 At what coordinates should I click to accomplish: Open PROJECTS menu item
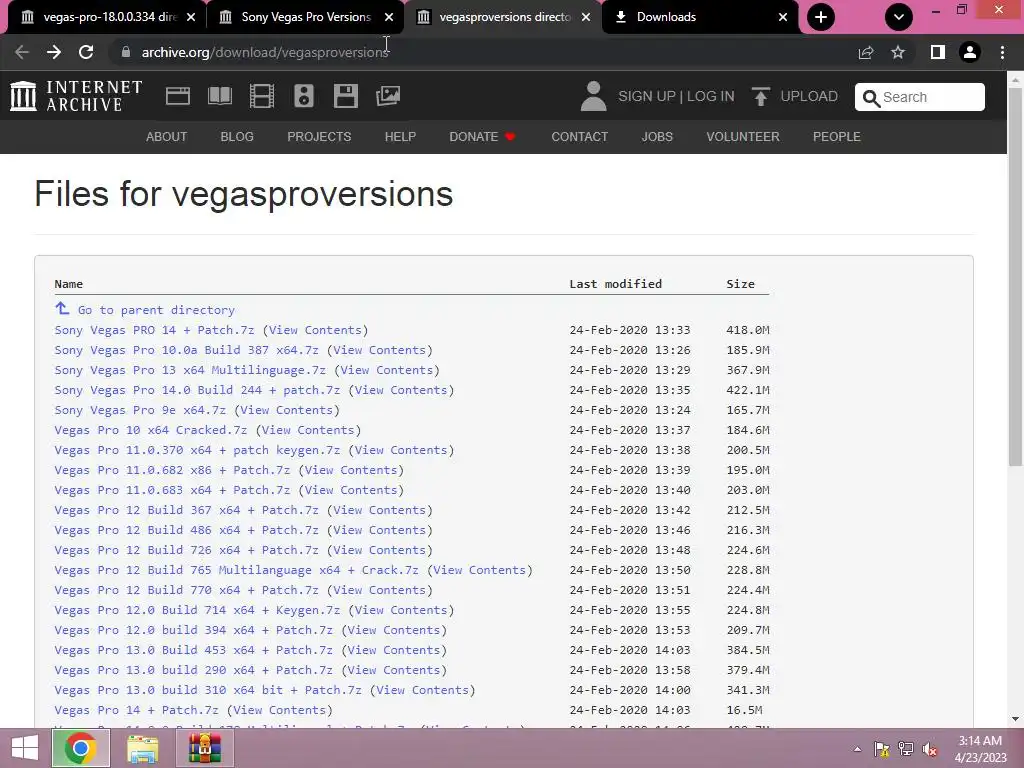point(319,136)
